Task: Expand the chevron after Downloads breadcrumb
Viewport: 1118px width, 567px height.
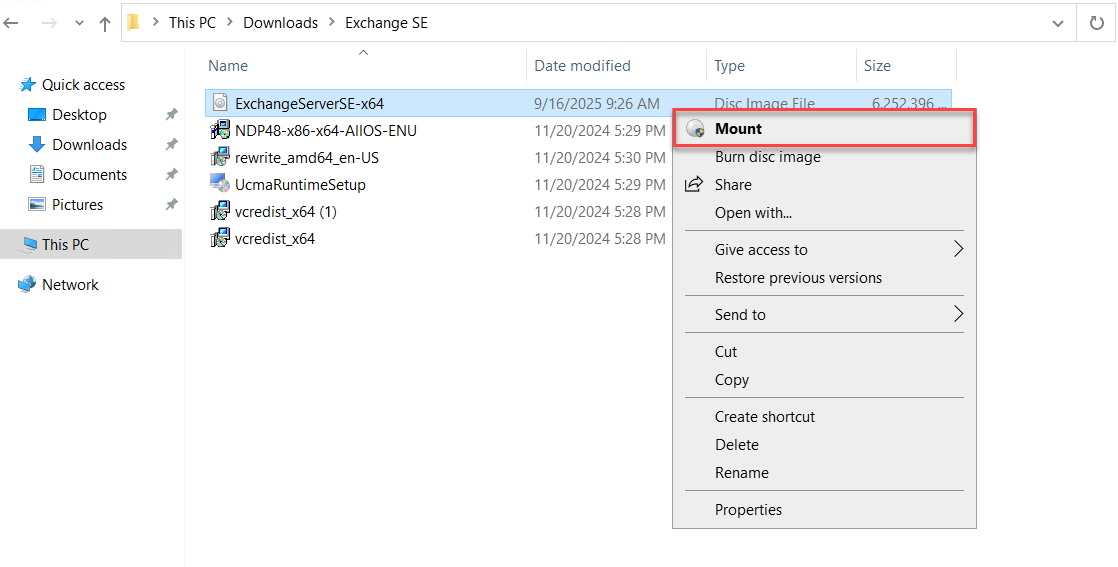Action: click(x=332, y=22)
